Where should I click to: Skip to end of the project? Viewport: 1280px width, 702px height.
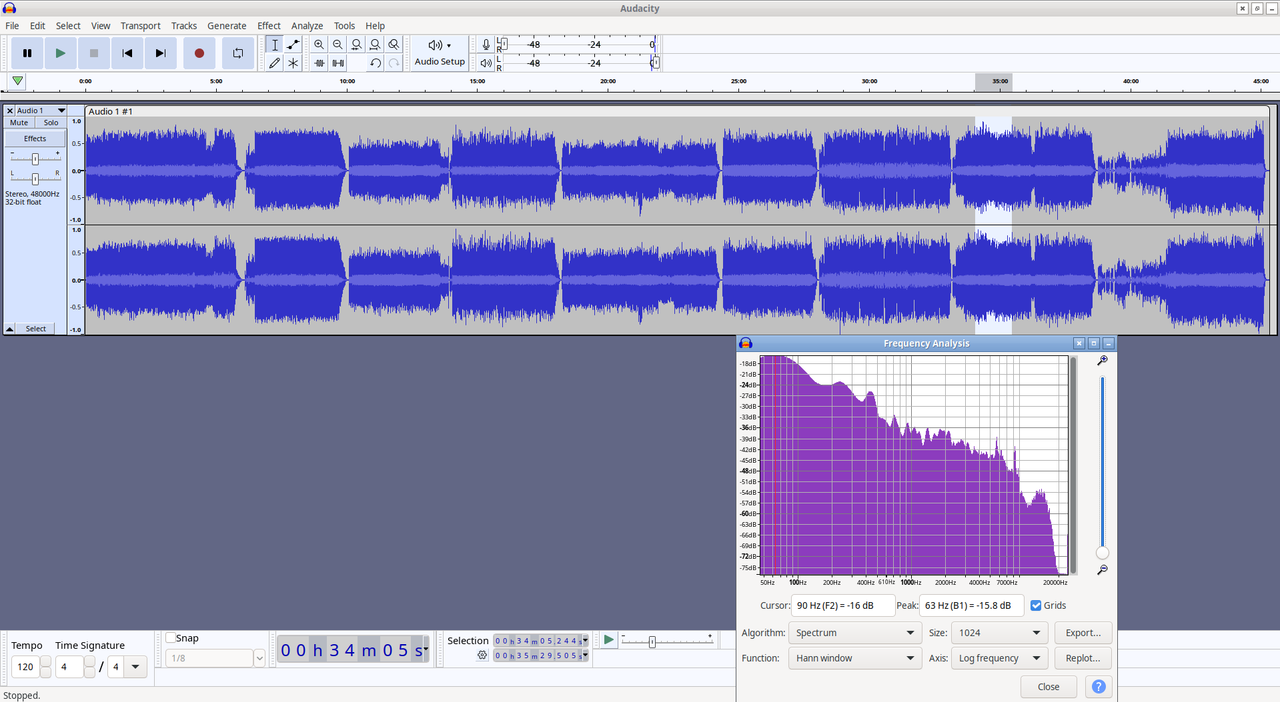160,53
